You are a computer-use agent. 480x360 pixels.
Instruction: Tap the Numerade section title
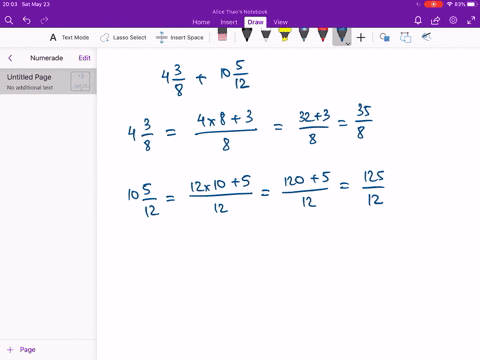[x=47, y=58]
